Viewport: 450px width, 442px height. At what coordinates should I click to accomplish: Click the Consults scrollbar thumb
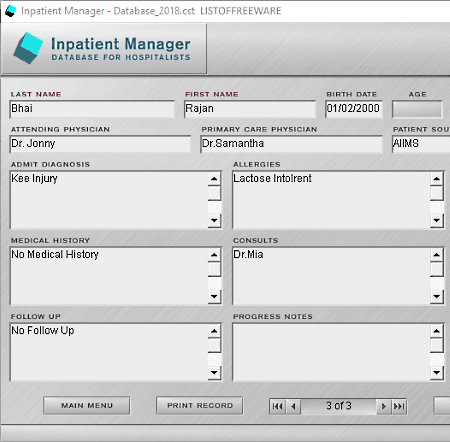point(437,269)
